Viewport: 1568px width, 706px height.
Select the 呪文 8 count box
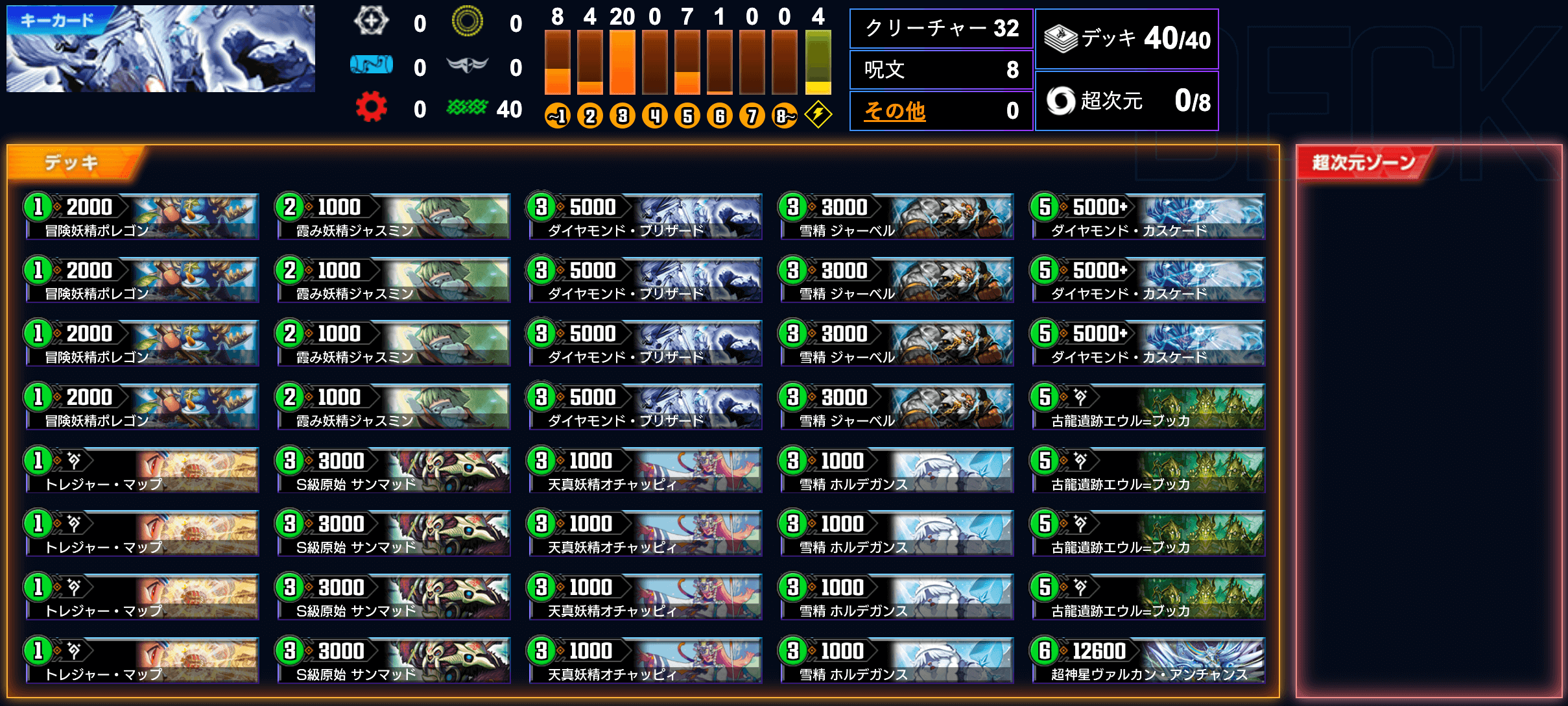point(941,69)
